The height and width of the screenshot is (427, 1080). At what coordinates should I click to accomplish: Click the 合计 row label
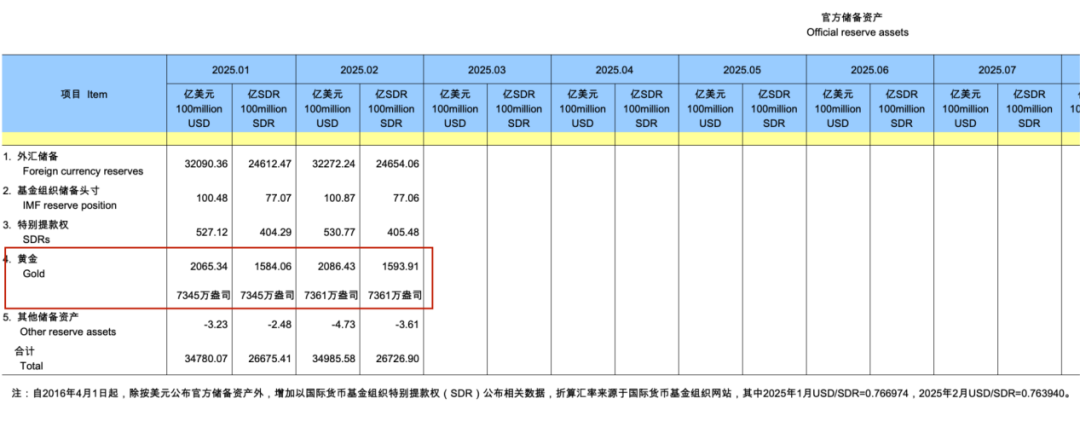[x=25, y=351]
